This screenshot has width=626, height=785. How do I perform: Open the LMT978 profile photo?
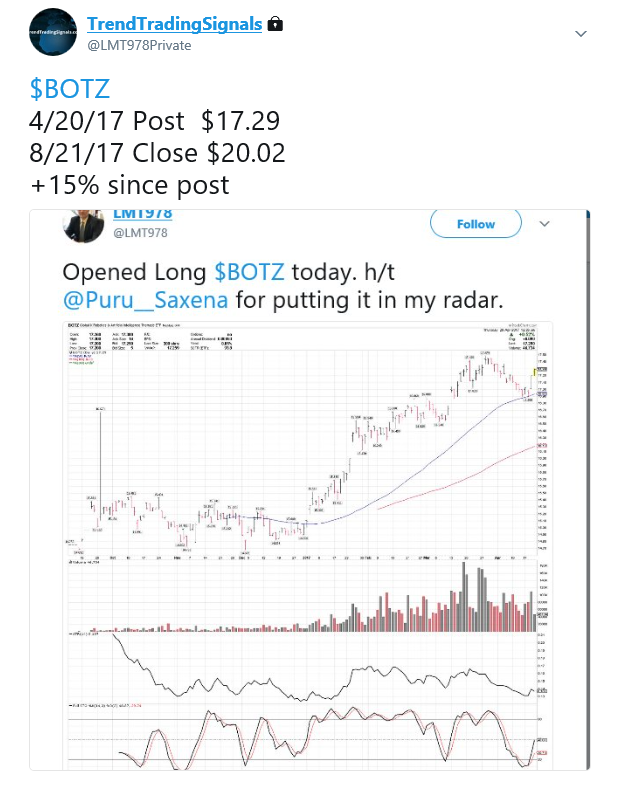(x=84, y=226)
